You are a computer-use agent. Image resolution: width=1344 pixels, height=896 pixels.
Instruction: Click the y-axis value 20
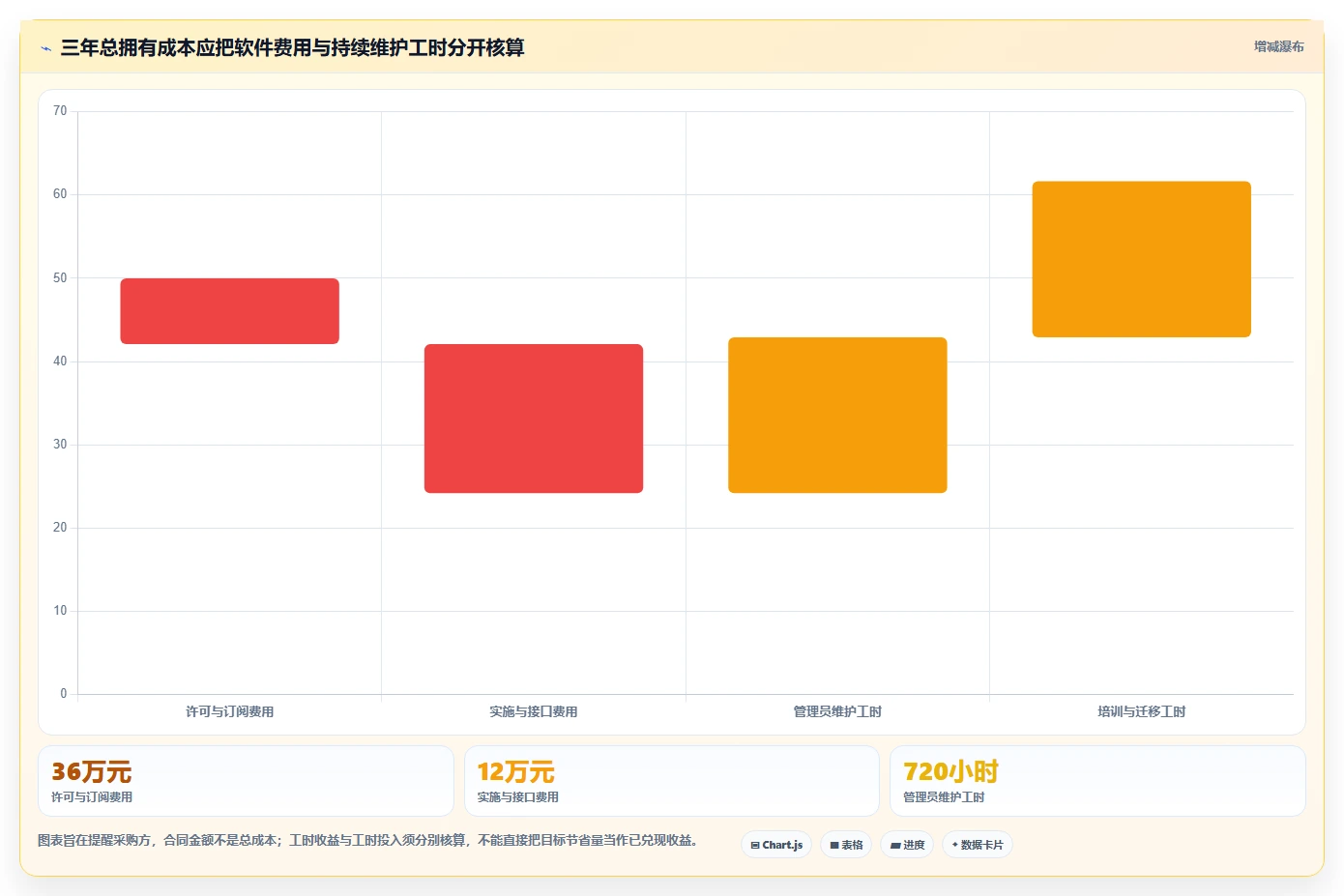[60, 528]
